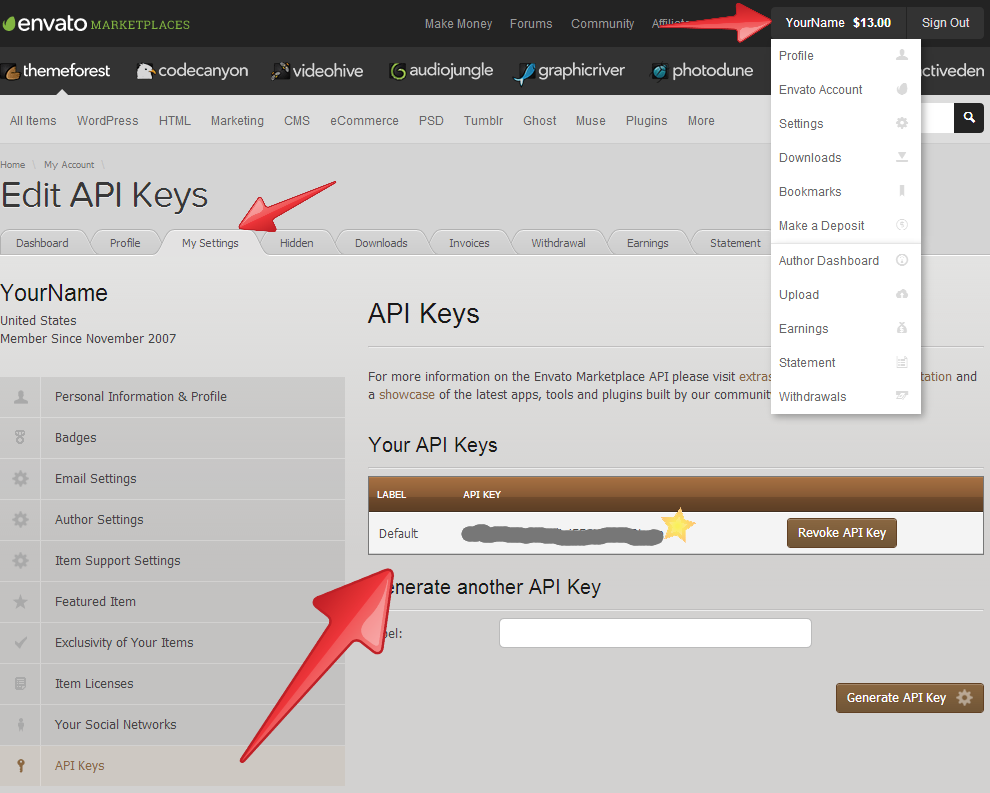
Task: Click download arrow icon beside Downloads
Action: click(902, 157)
